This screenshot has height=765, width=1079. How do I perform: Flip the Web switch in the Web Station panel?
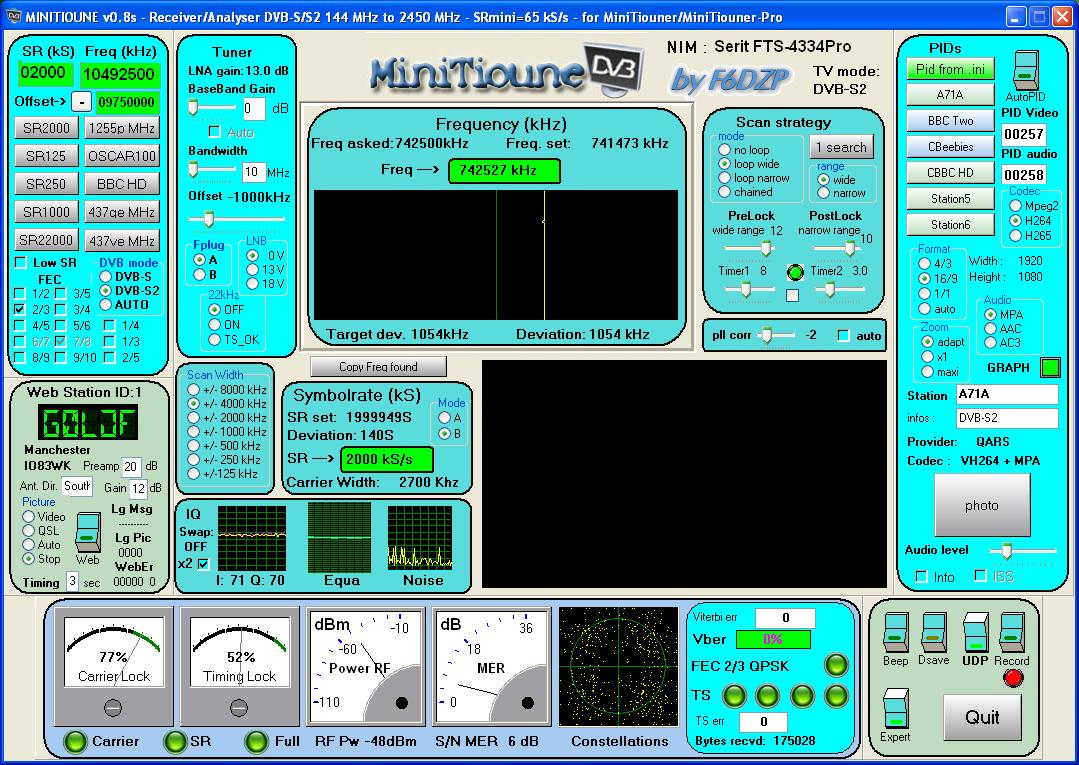point(87,532)
